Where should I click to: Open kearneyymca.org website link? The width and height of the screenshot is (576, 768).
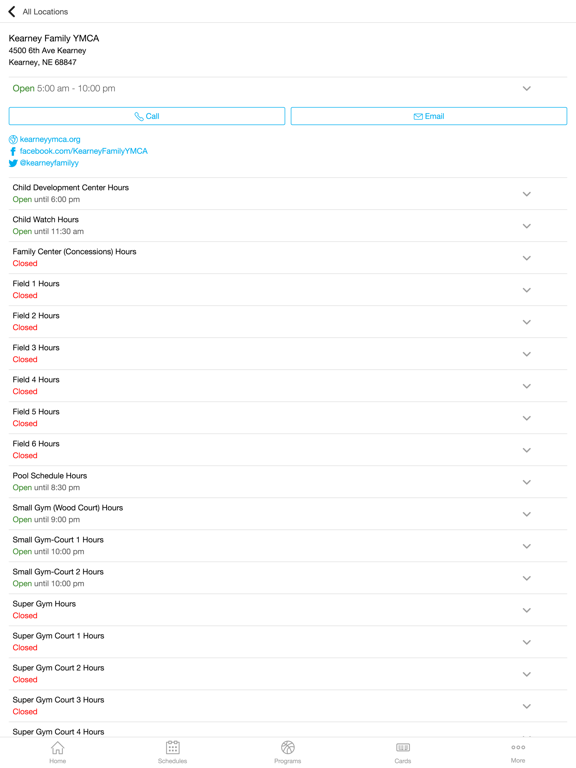pos(50,139)
